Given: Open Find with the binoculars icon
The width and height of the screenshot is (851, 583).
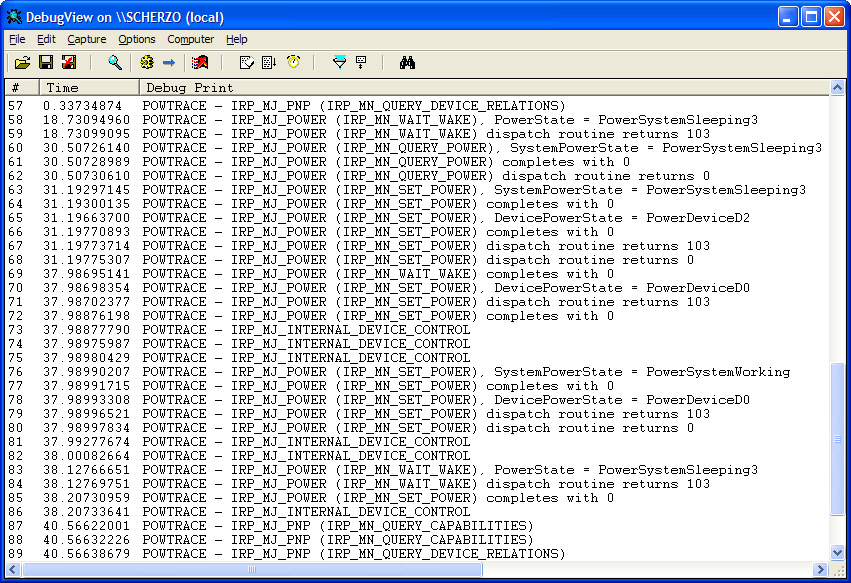Looking at the screenshot, I should click(x=407, y=63).
